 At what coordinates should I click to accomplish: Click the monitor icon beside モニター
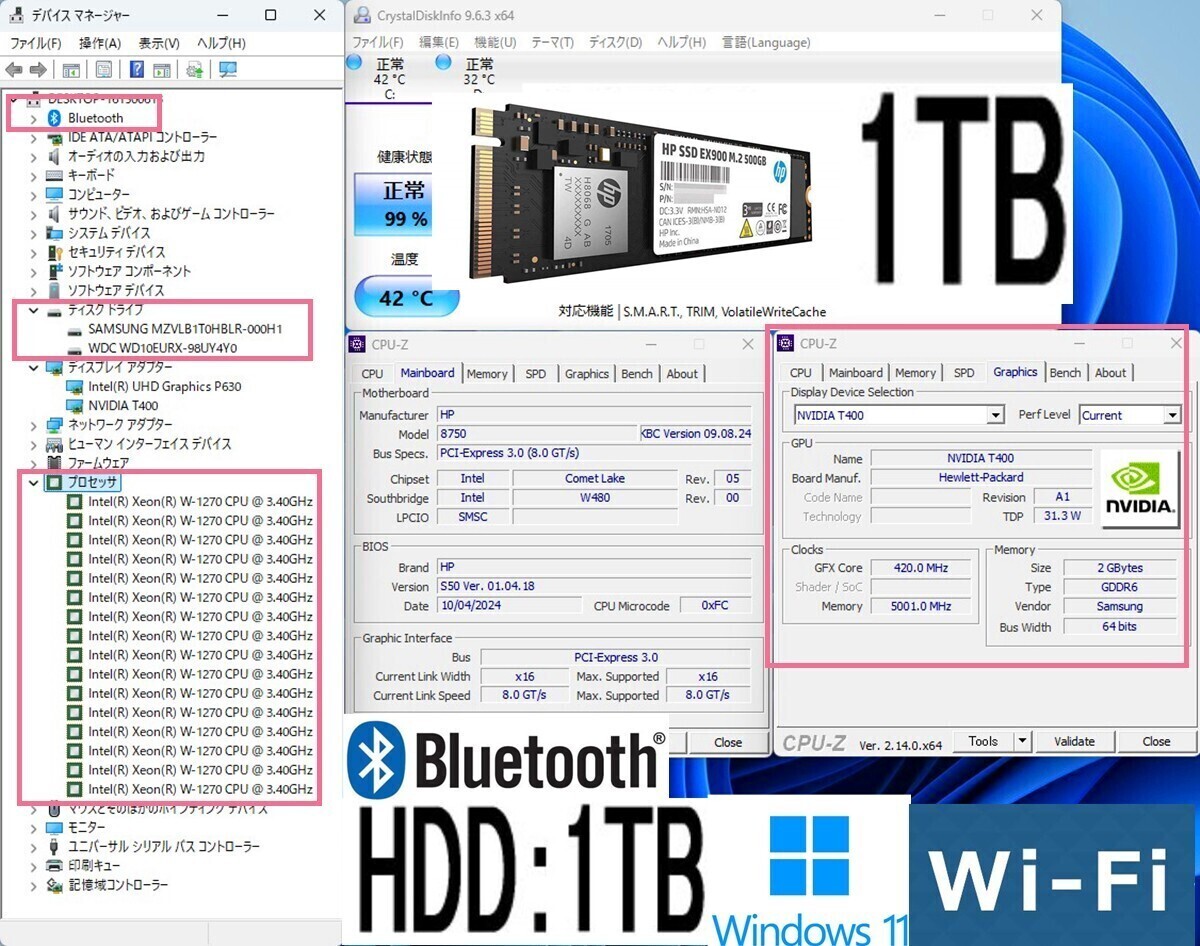click(55, 828)
